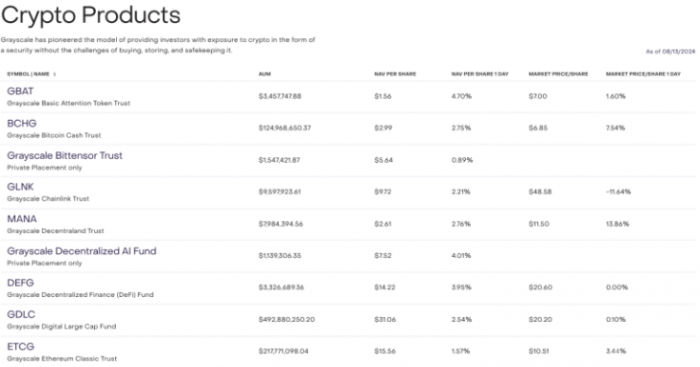The height and width of the screenshot is (367, 700).
Task: Open the GDLC Digital Large Cap Fund
Action: pos(21,314)
